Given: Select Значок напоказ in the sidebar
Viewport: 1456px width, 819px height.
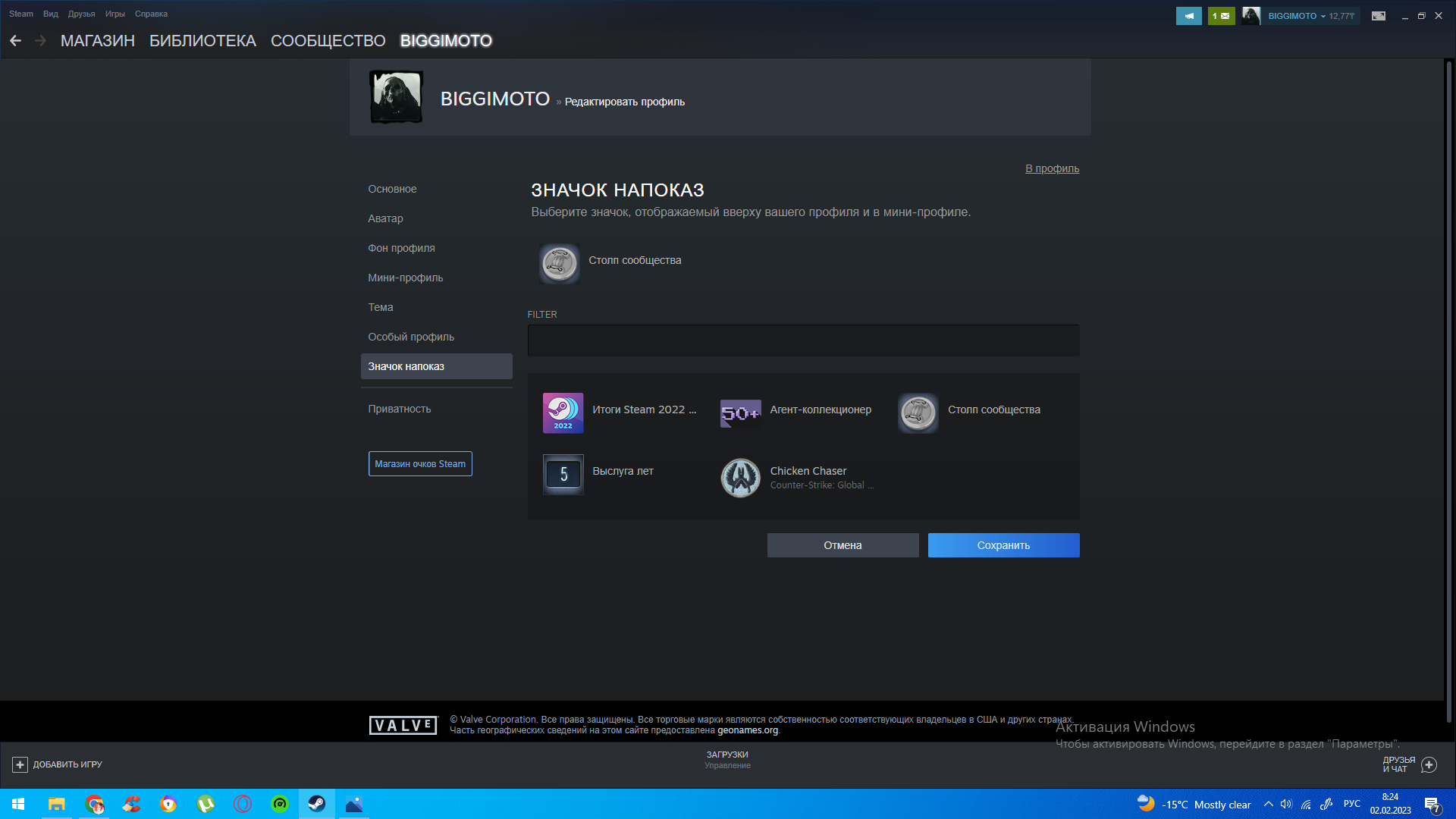Looking at the screenshot, I should [437, 366].
